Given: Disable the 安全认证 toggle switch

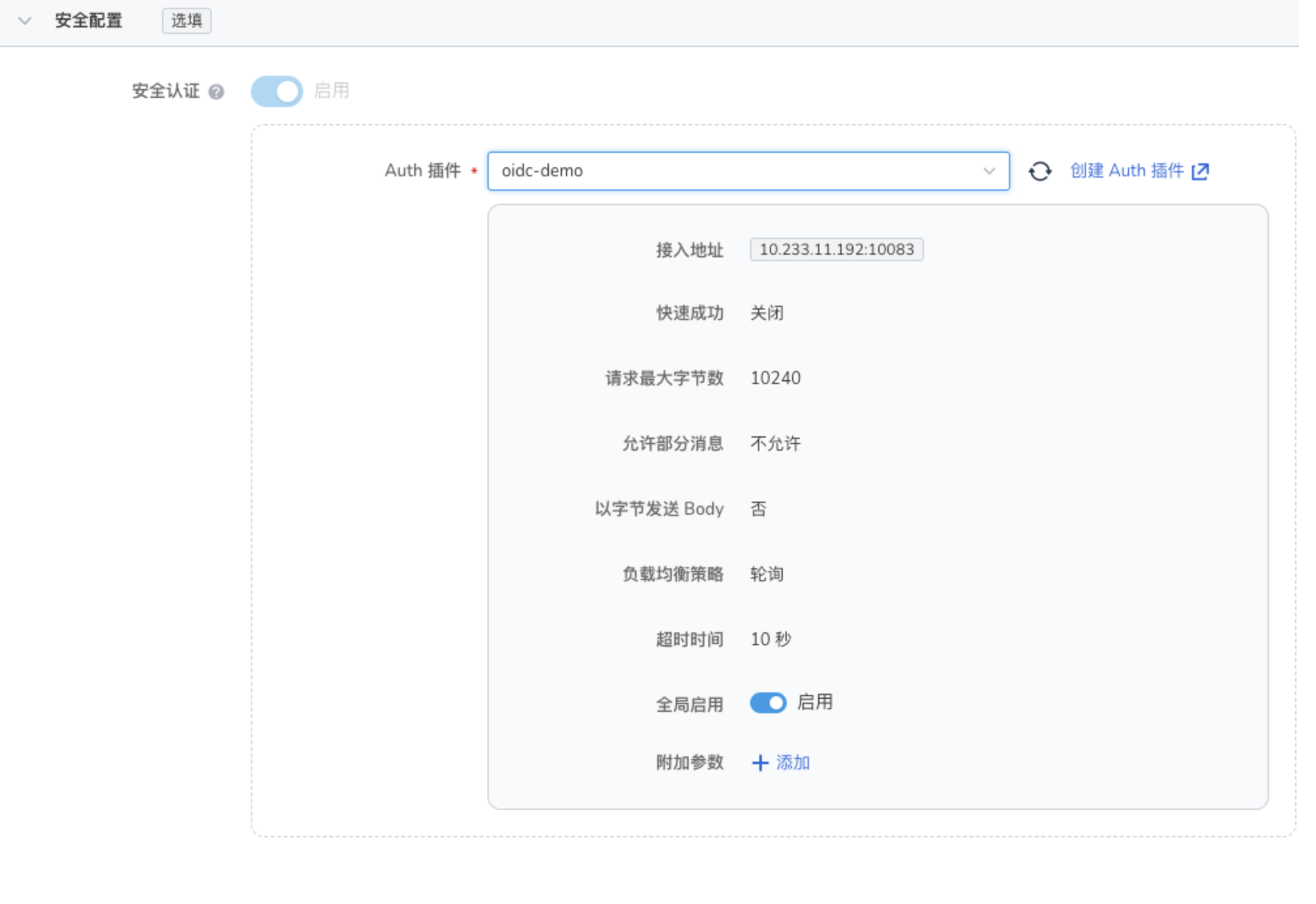Looking at the screenshot, I should pyautogui.click(x=276, y=91).
